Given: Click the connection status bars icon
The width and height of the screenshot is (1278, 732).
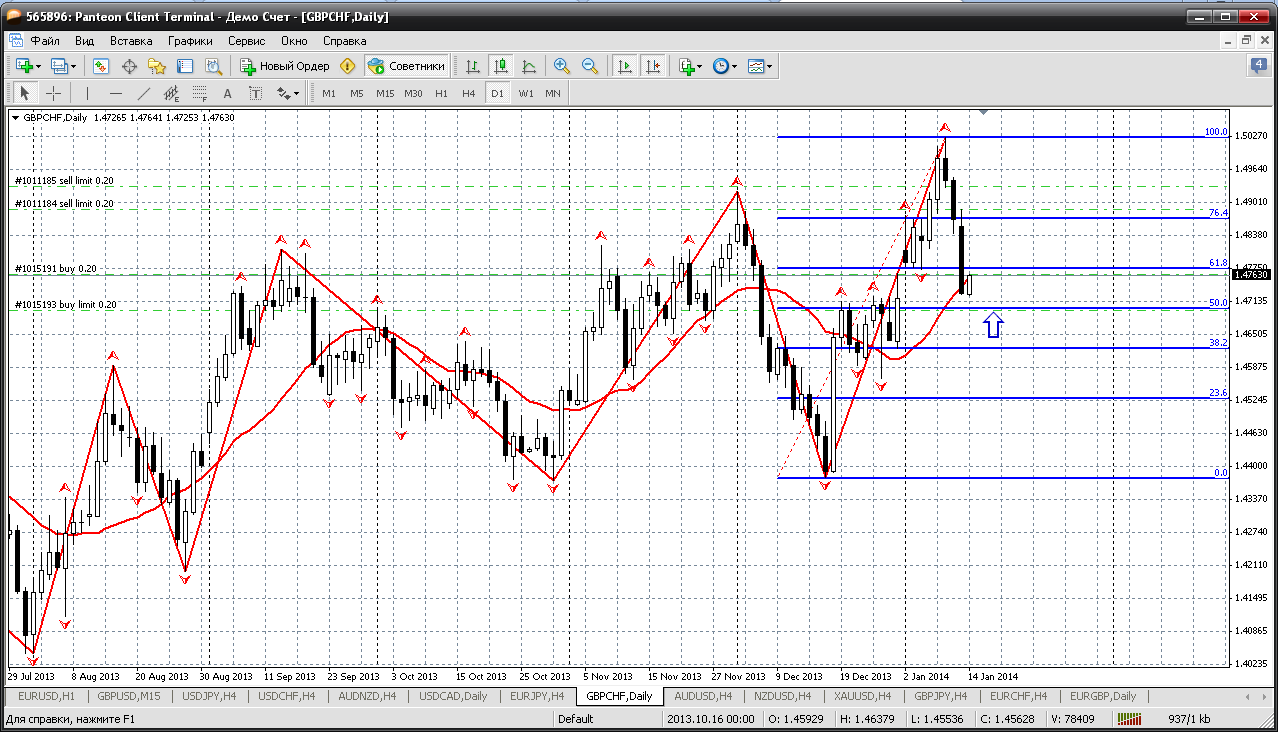Looking at the screenshot, I should [x=1130, y=719].
